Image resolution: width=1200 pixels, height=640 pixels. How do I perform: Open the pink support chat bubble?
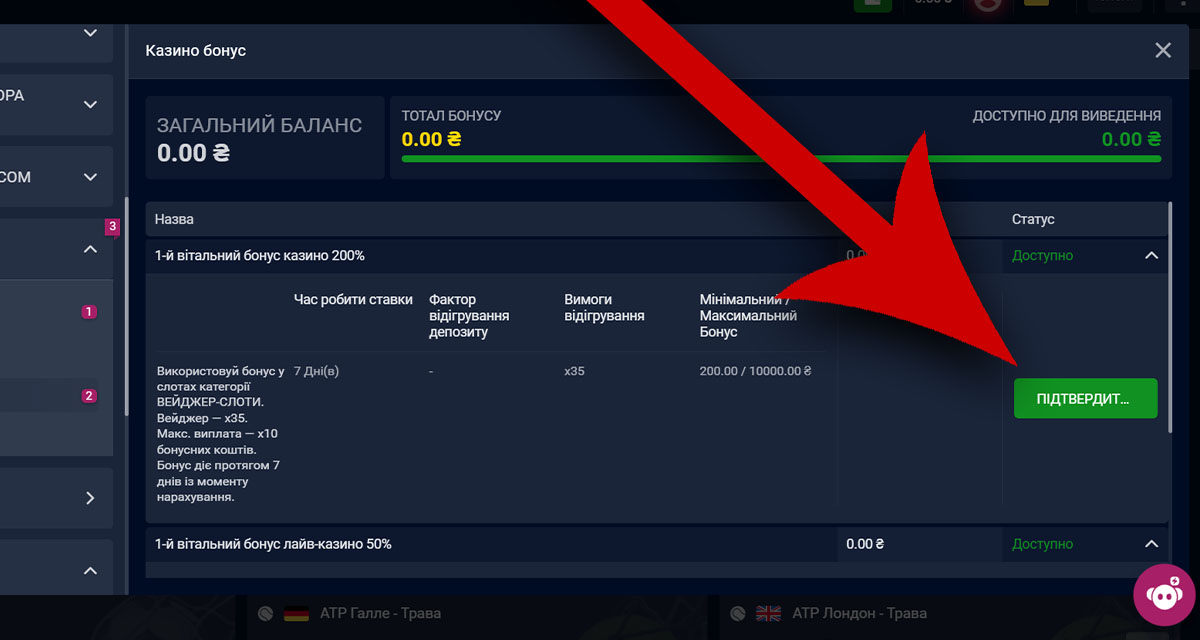click(1164, 595)
